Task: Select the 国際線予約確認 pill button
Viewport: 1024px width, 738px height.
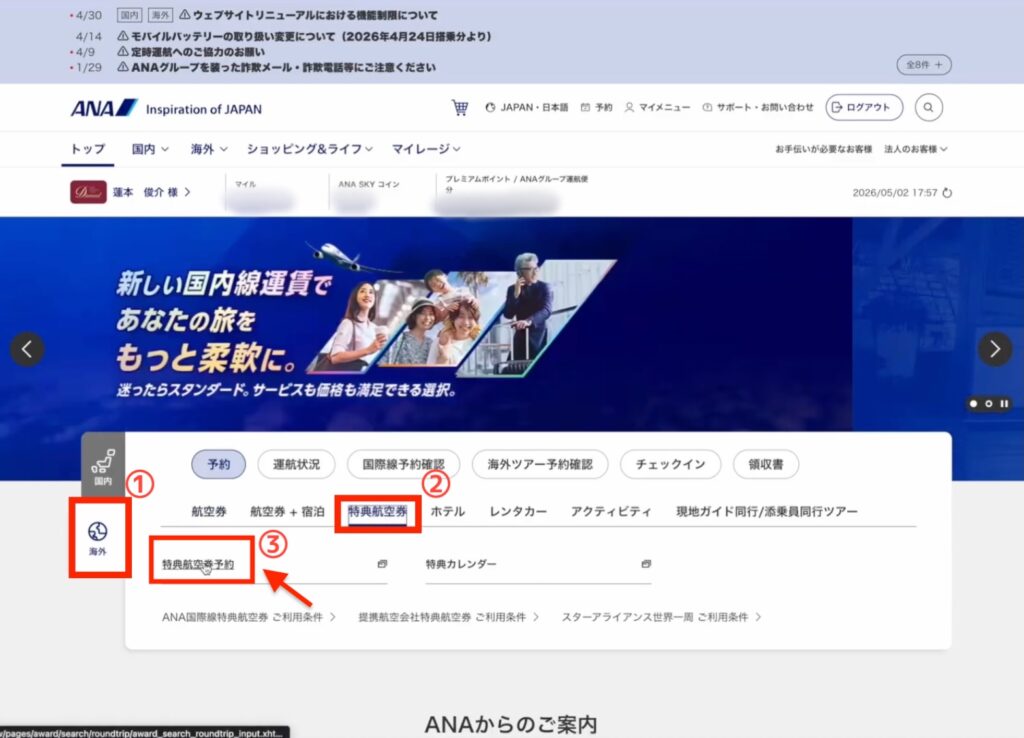Action: point(404,464)
